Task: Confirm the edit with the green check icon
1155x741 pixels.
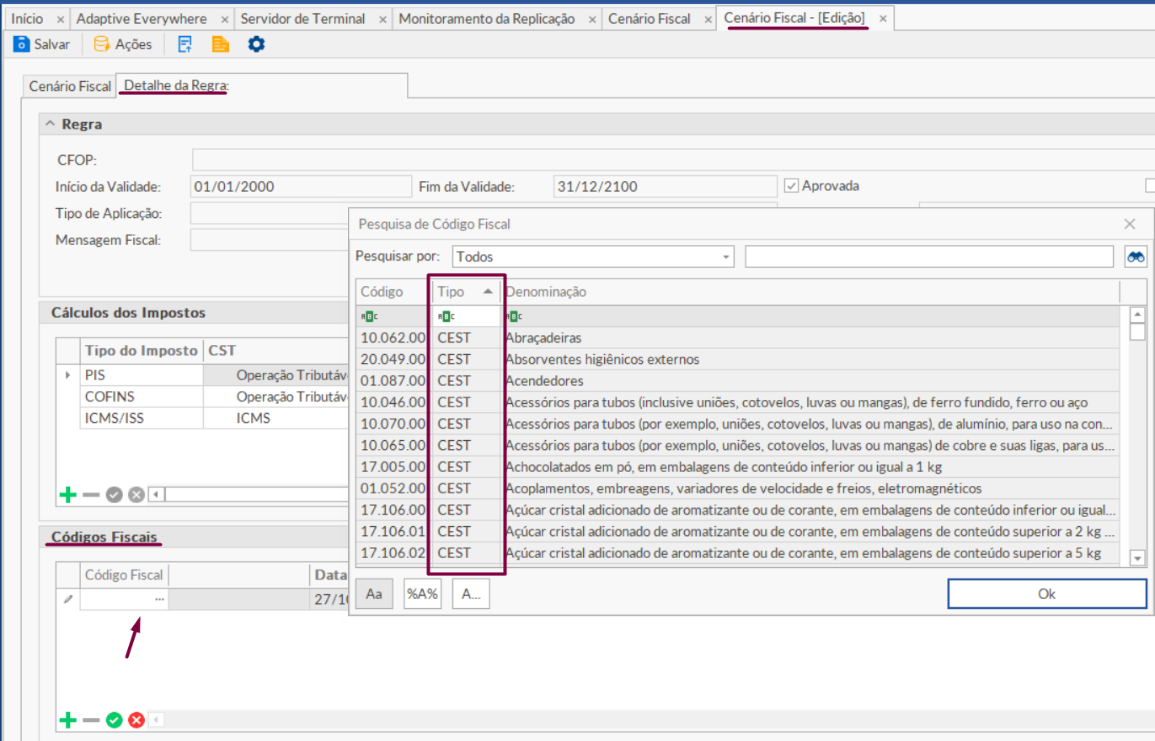Action: pyautogui.click(x=113, y=720)
